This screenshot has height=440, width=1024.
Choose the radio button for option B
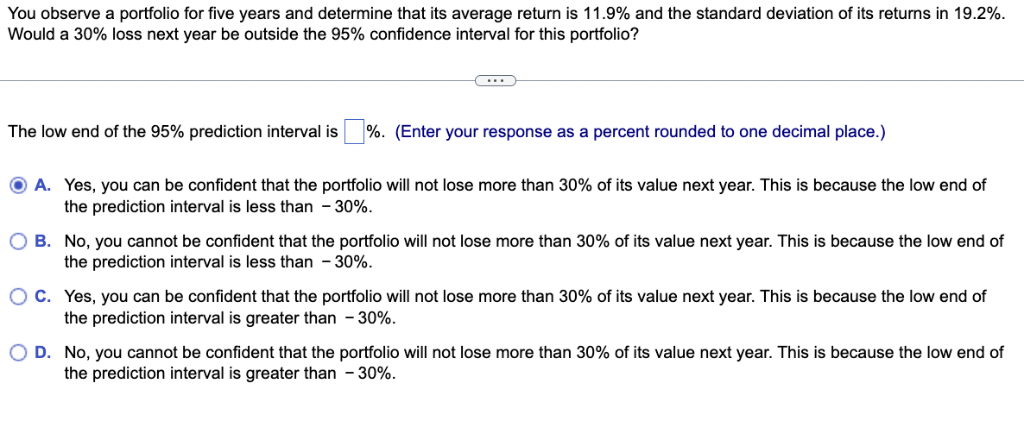point(20,242)
